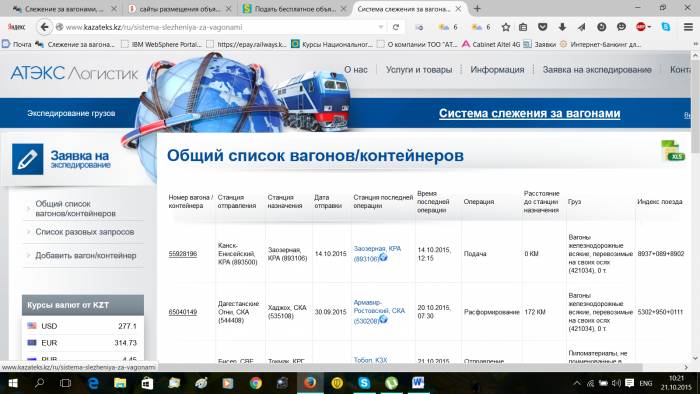
Task: Launch Microsoft Edge from taskbar
Action: [93, 383]
